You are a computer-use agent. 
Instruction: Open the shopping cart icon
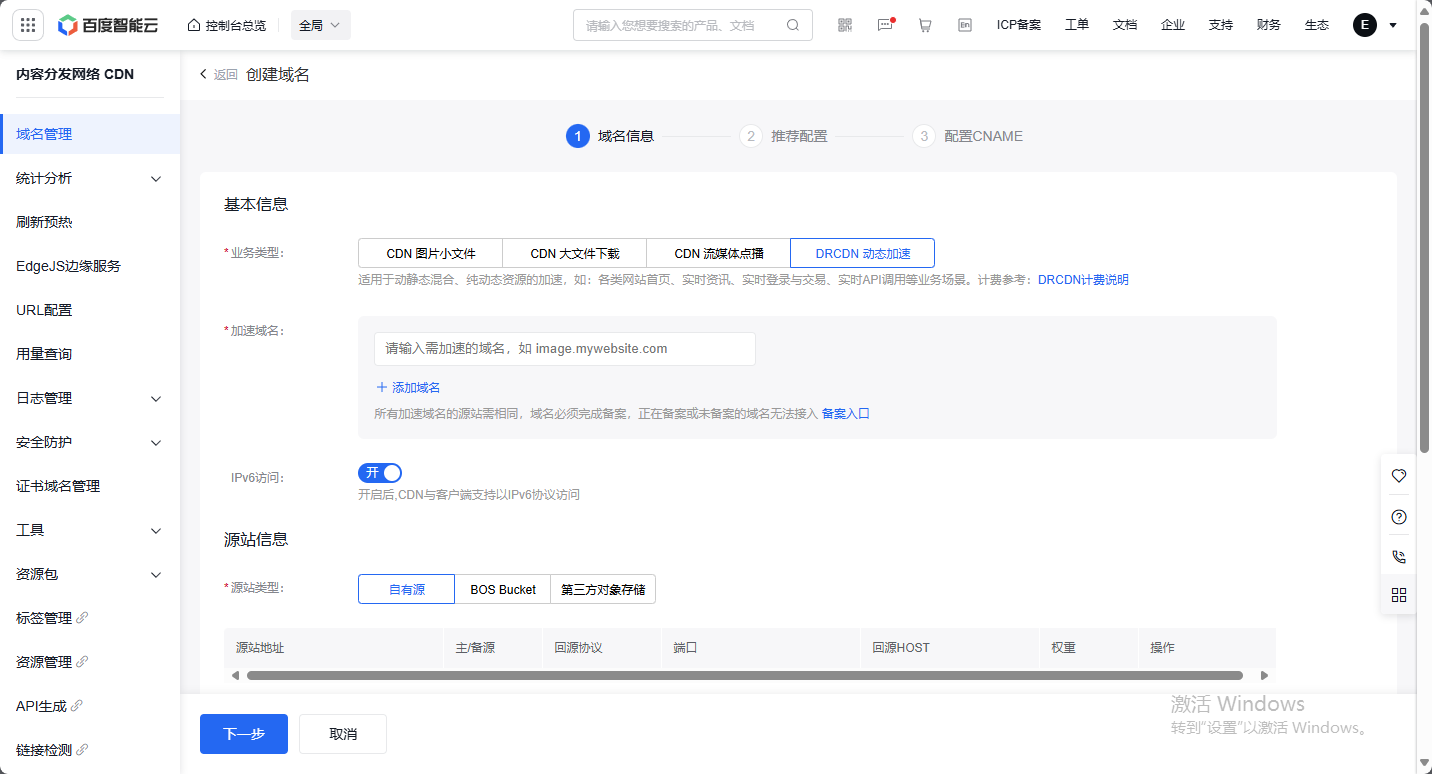[x=925, y=25]
